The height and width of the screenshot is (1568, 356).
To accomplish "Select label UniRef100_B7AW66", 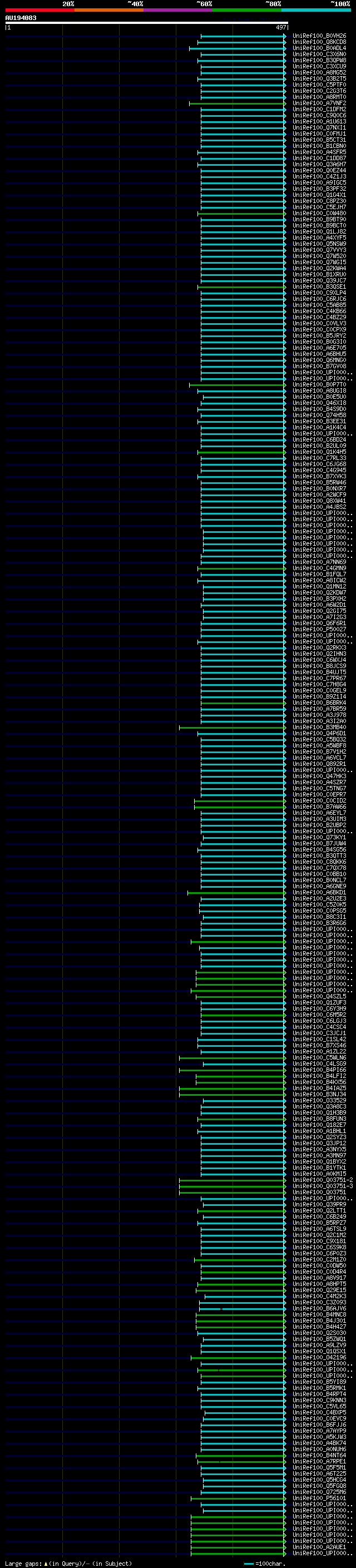I will click(319, 807).
